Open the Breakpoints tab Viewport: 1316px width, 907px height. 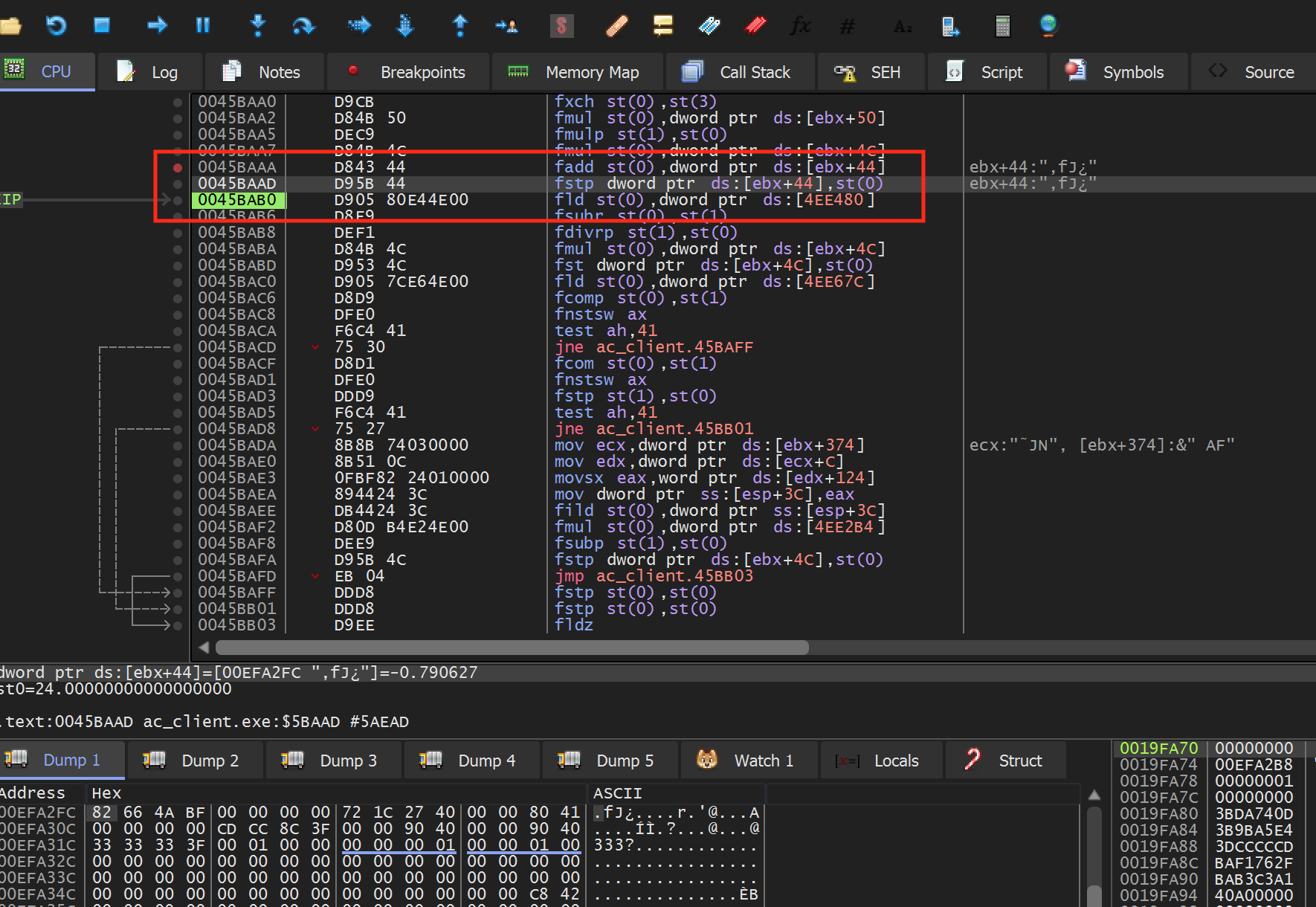[x=407, y=72]
